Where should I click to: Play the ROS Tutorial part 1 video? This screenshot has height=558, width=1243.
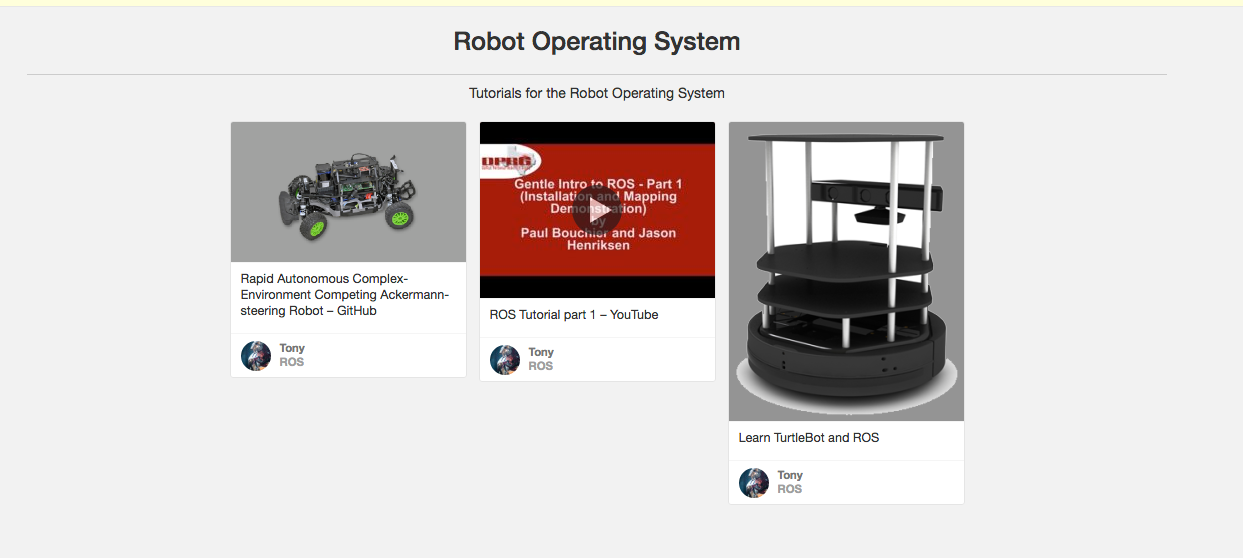click(x=597, y=211)
